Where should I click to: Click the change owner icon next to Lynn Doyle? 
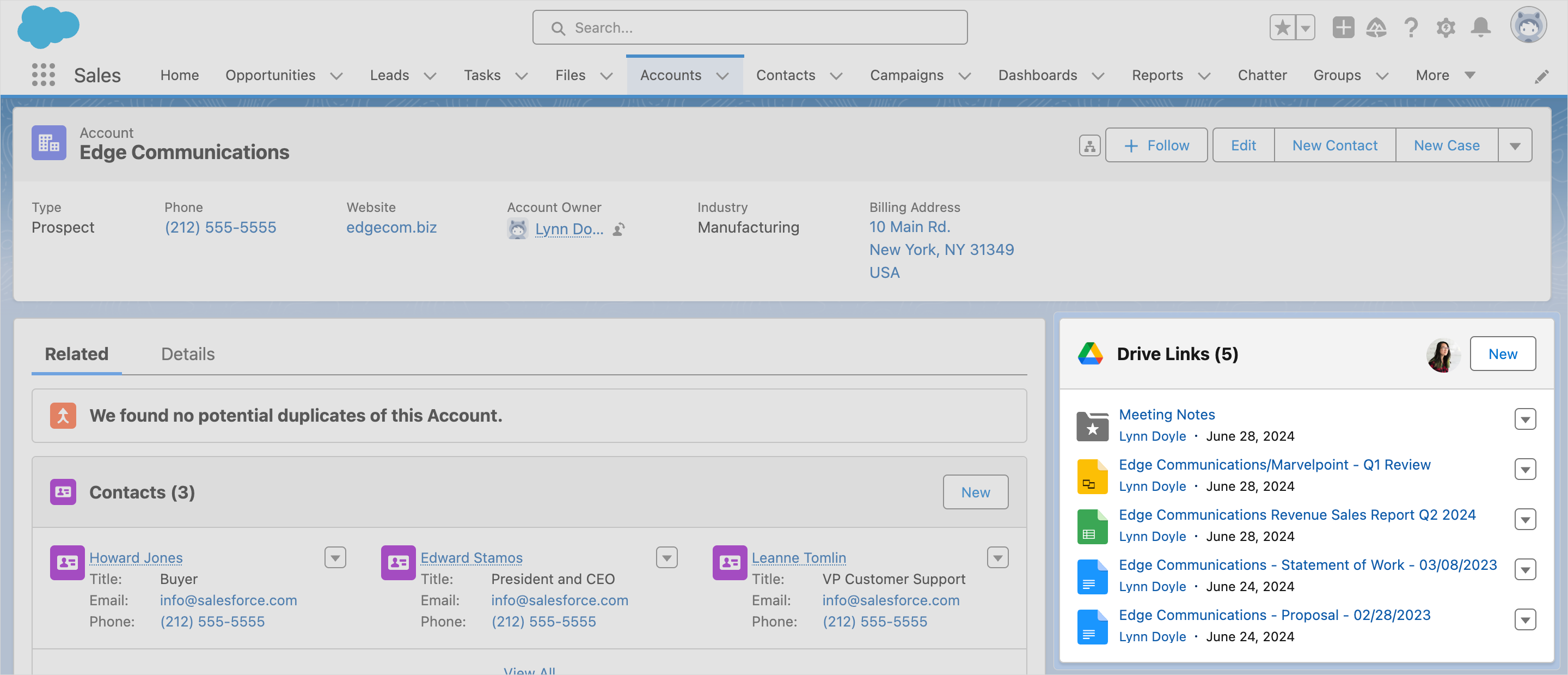tap(619, 230)
